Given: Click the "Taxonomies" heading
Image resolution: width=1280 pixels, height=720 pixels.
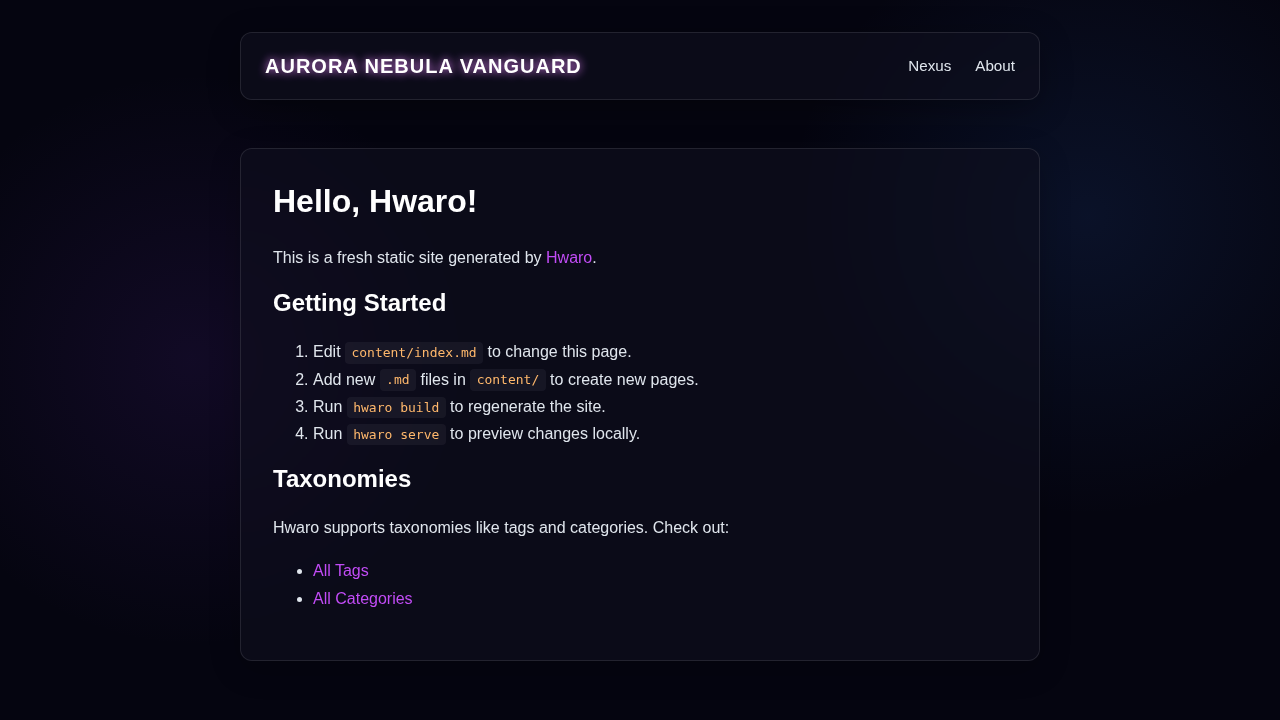Looking at the screenshot, I should tap(342, 479).
